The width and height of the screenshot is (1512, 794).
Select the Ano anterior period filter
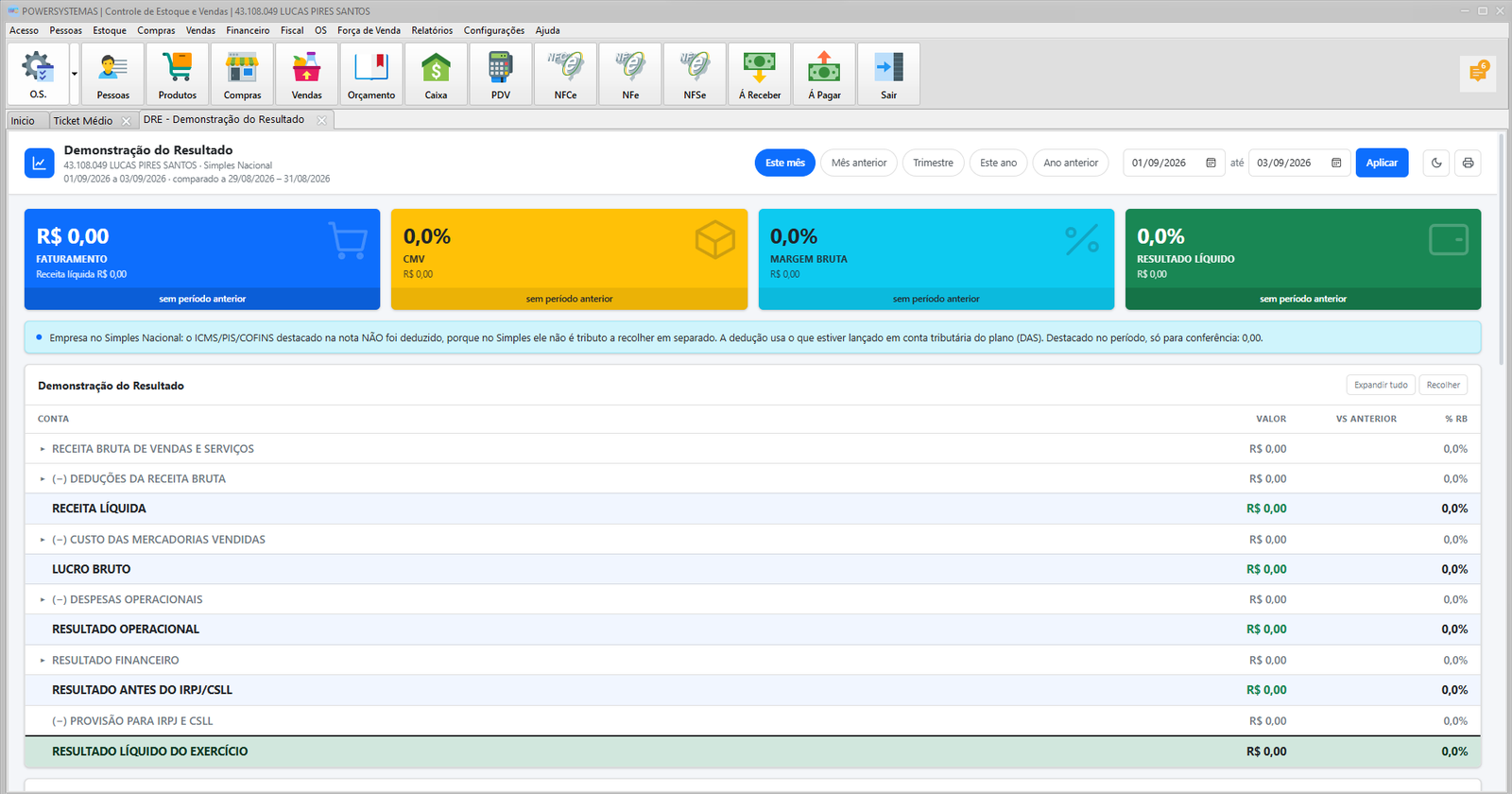1071,163
